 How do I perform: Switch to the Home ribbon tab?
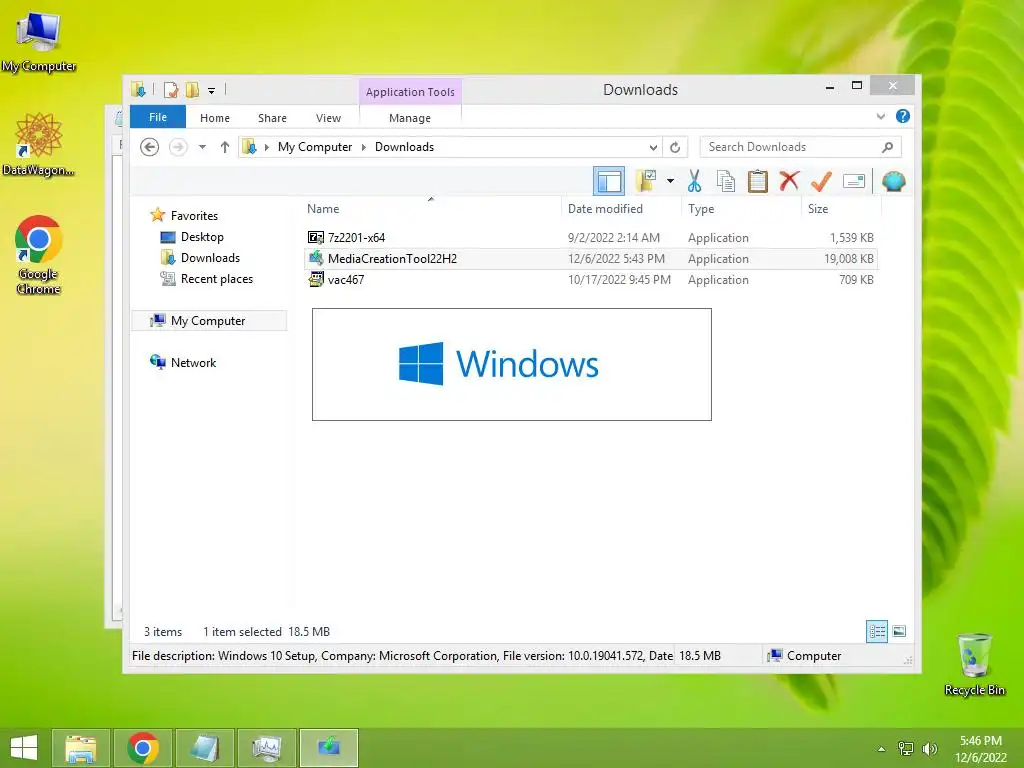tap(215, 118)
